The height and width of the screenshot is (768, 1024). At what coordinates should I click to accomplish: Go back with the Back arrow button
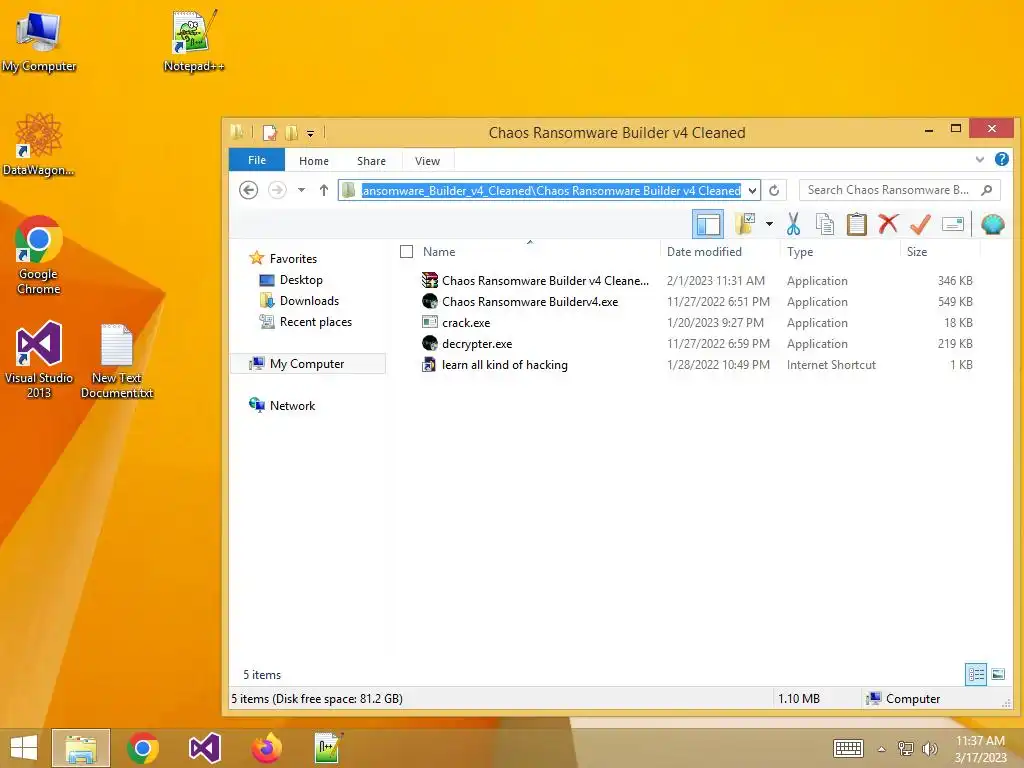click(248, 190)
